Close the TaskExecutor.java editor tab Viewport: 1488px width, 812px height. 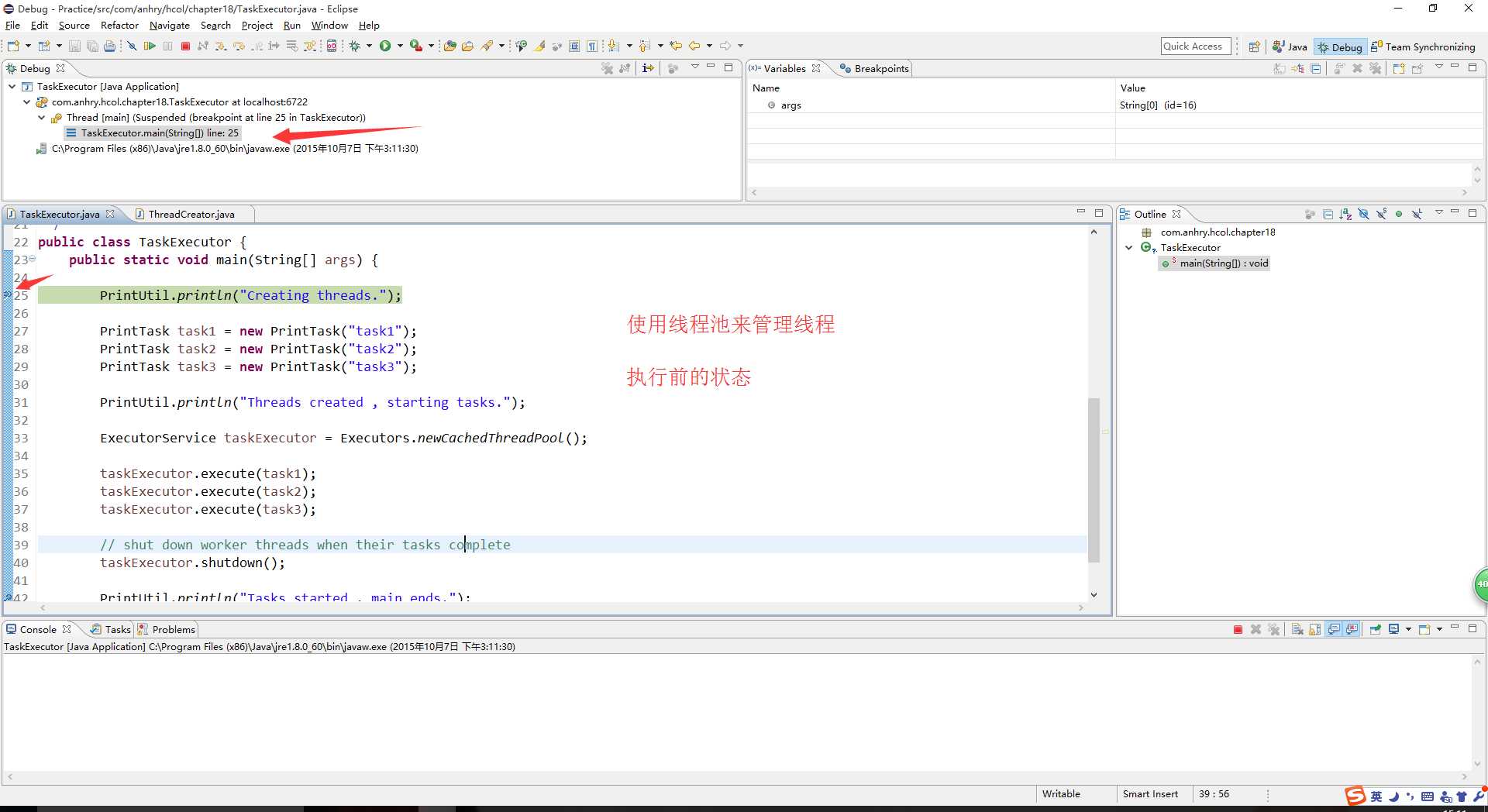click(110, 215)
